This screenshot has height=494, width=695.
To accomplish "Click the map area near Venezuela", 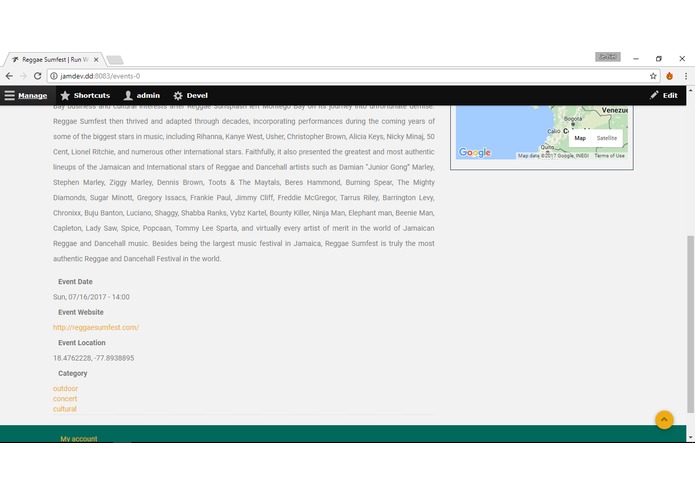I will point(614,111).
